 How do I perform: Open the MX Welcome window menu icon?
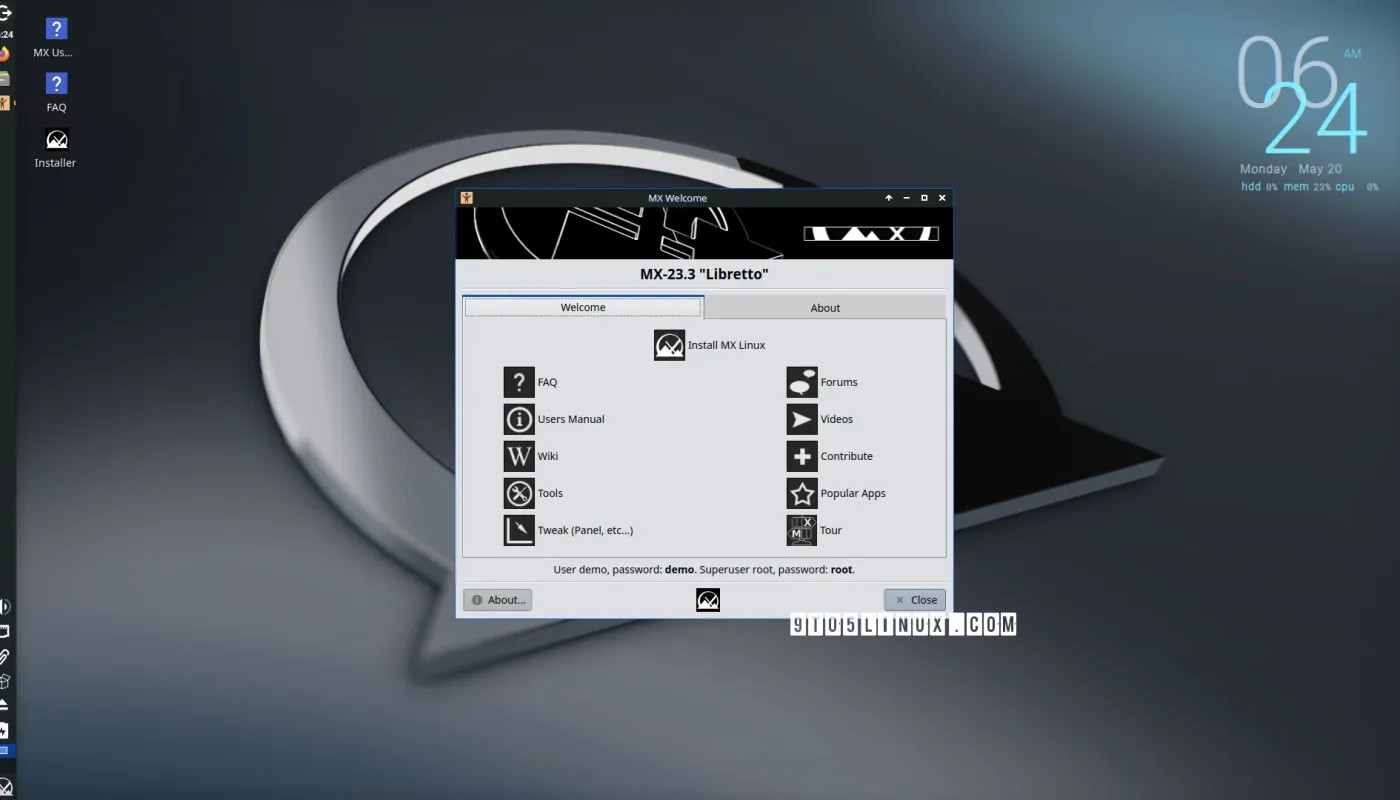point(466,198)
